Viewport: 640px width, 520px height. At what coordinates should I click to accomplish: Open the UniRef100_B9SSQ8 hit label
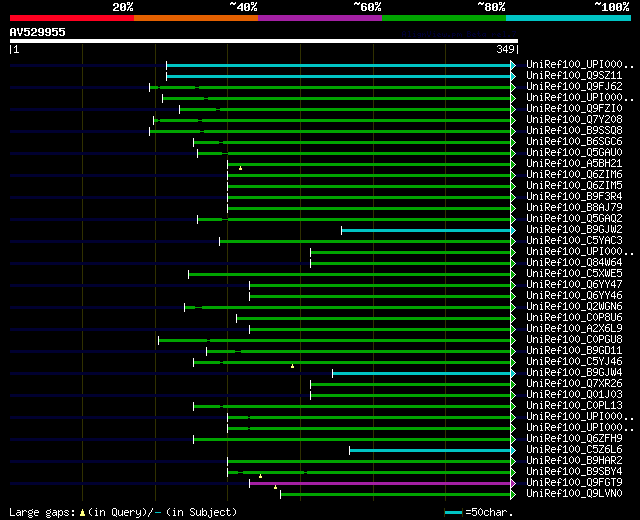pyautogui.click(x=574, y=131)
